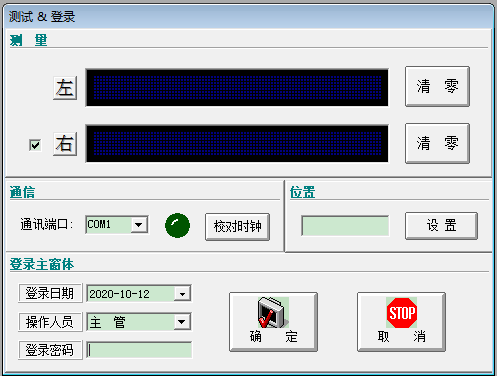Click the 左 left channel label button
The image size is (497, 376).
[65, 88]
